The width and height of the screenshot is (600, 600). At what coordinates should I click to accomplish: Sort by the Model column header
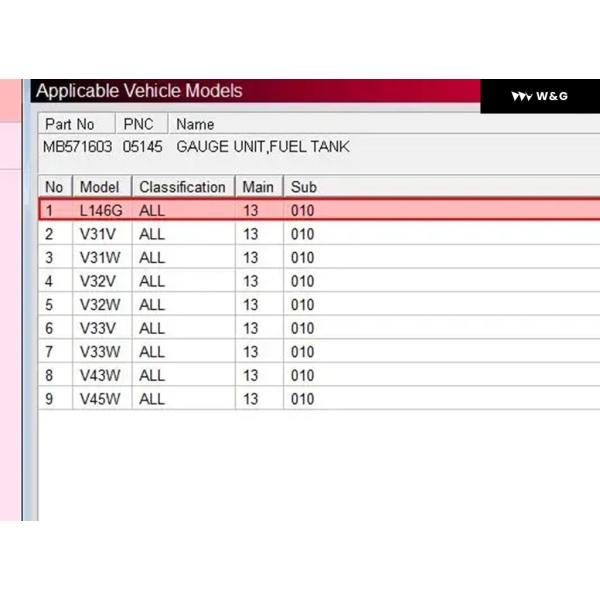click(100, 187)
